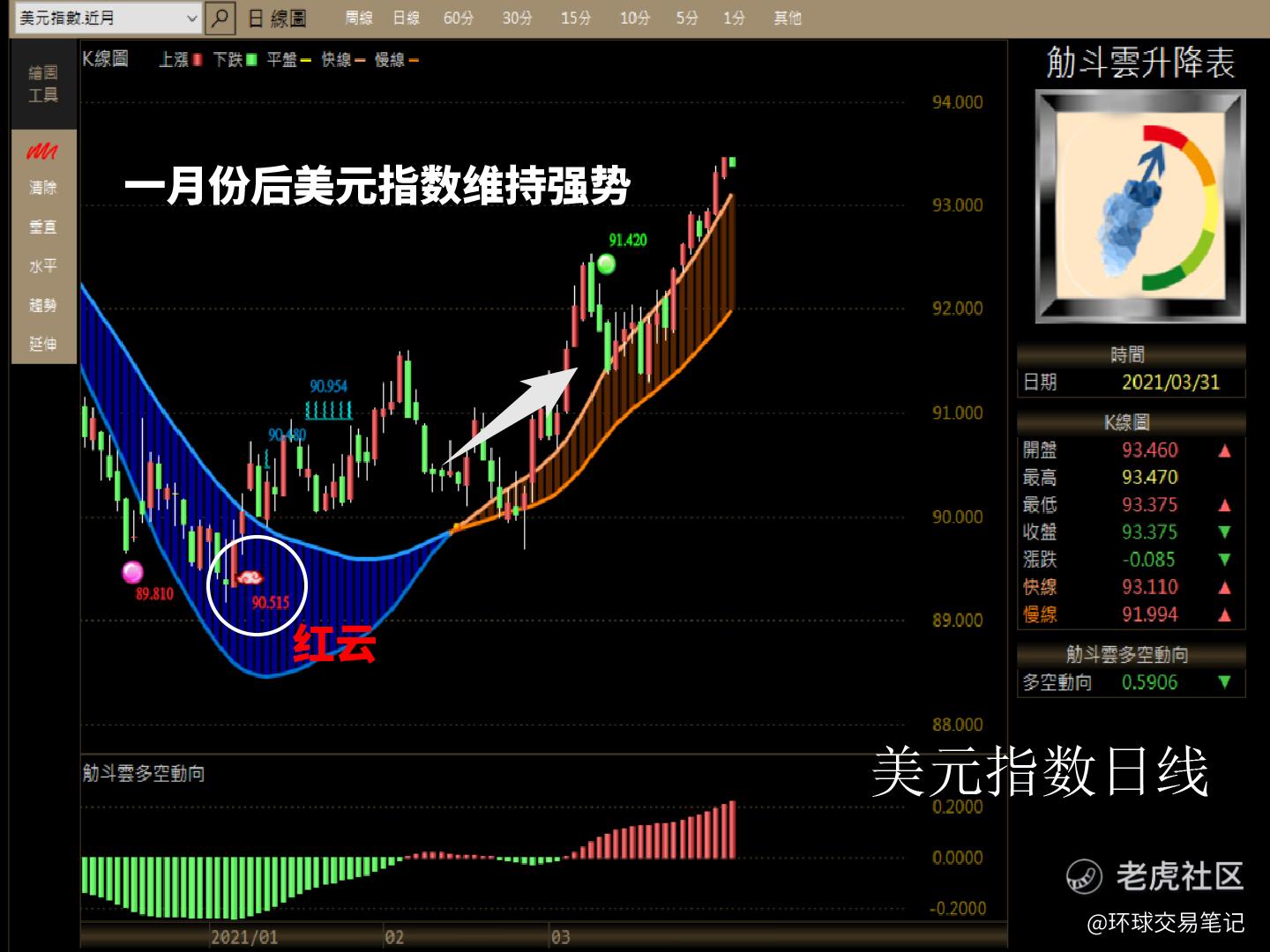1270x952 pixels.
Task: Select the red zigzag line drawing icon
Action: [x=42, y=152]
